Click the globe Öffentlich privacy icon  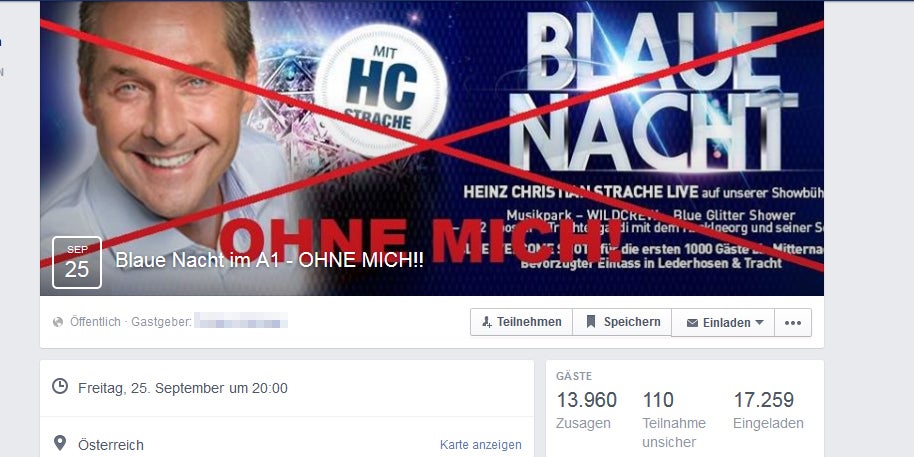pyautogui.click(x=58, y=322)
